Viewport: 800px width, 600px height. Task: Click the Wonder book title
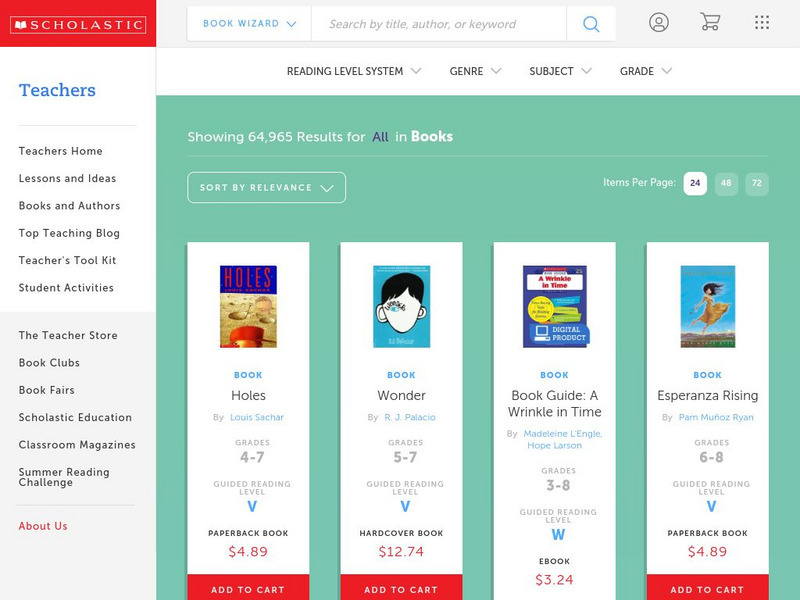click(402, 395)
